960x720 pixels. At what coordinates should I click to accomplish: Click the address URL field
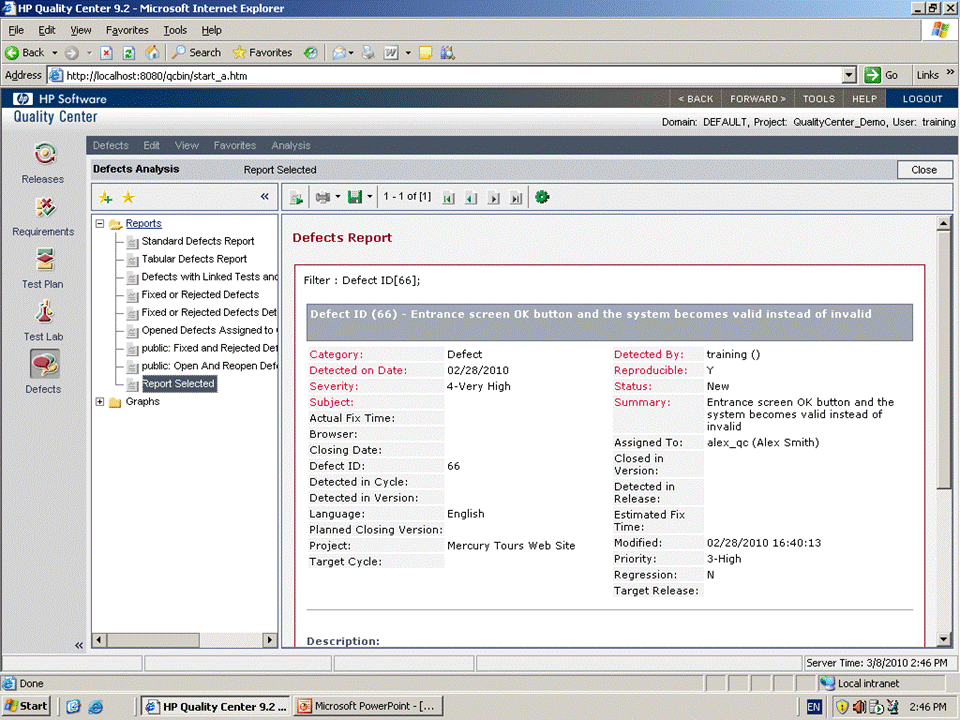(x=452, y=75)
